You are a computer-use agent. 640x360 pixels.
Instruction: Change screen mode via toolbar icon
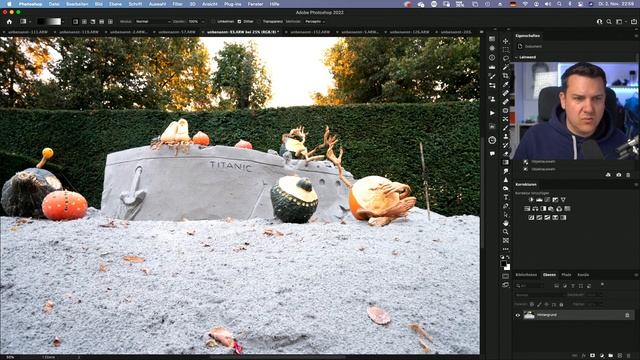tap(506, 284)
